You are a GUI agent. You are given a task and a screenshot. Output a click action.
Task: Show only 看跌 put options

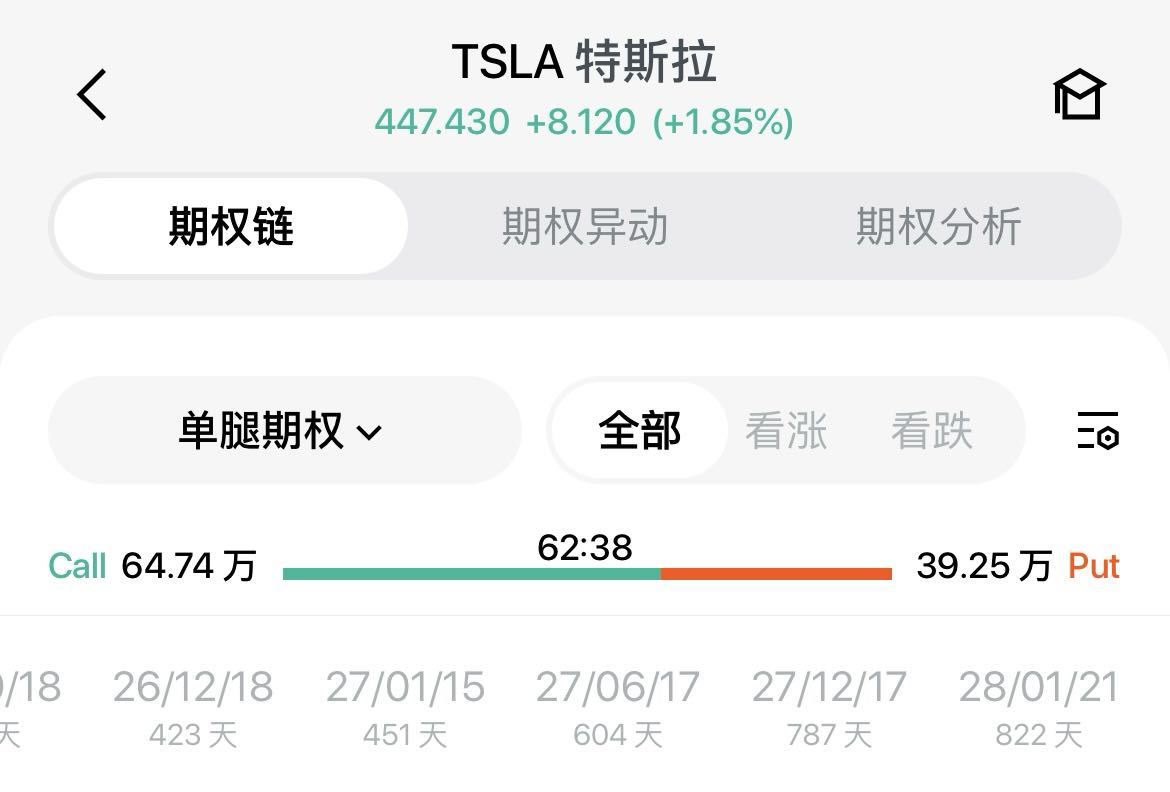pos(931,431)
